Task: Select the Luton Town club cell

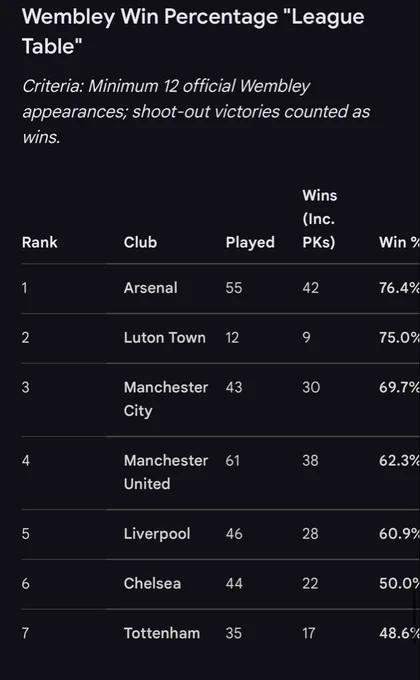Action: point(164,337)
